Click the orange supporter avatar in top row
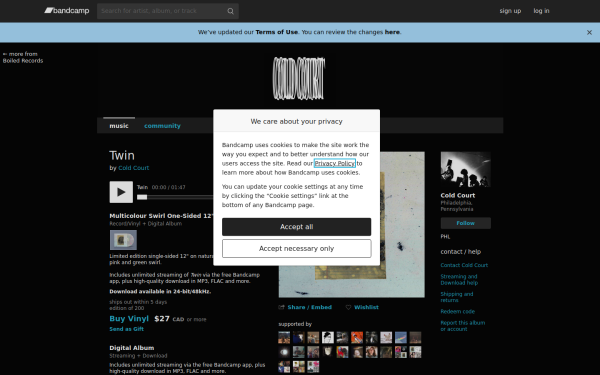The image size is (600, 375). [357, 338]
